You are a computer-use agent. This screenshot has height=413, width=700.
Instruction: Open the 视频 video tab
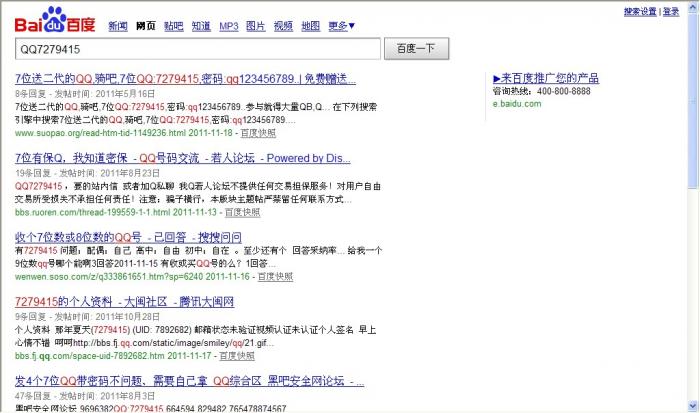[x=283, y=26]
